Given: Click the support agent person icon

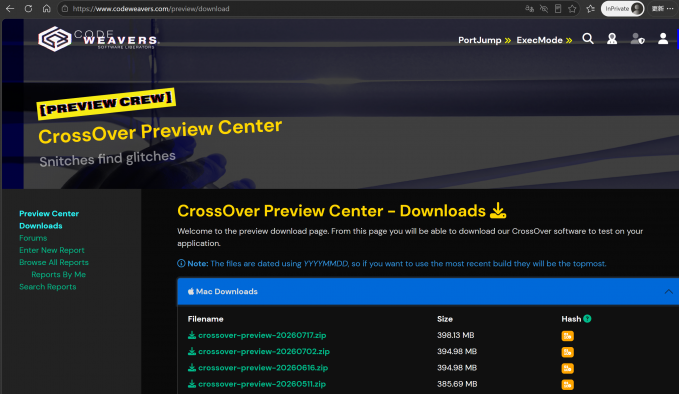Looking at the screenshot, I should (612, 39).
